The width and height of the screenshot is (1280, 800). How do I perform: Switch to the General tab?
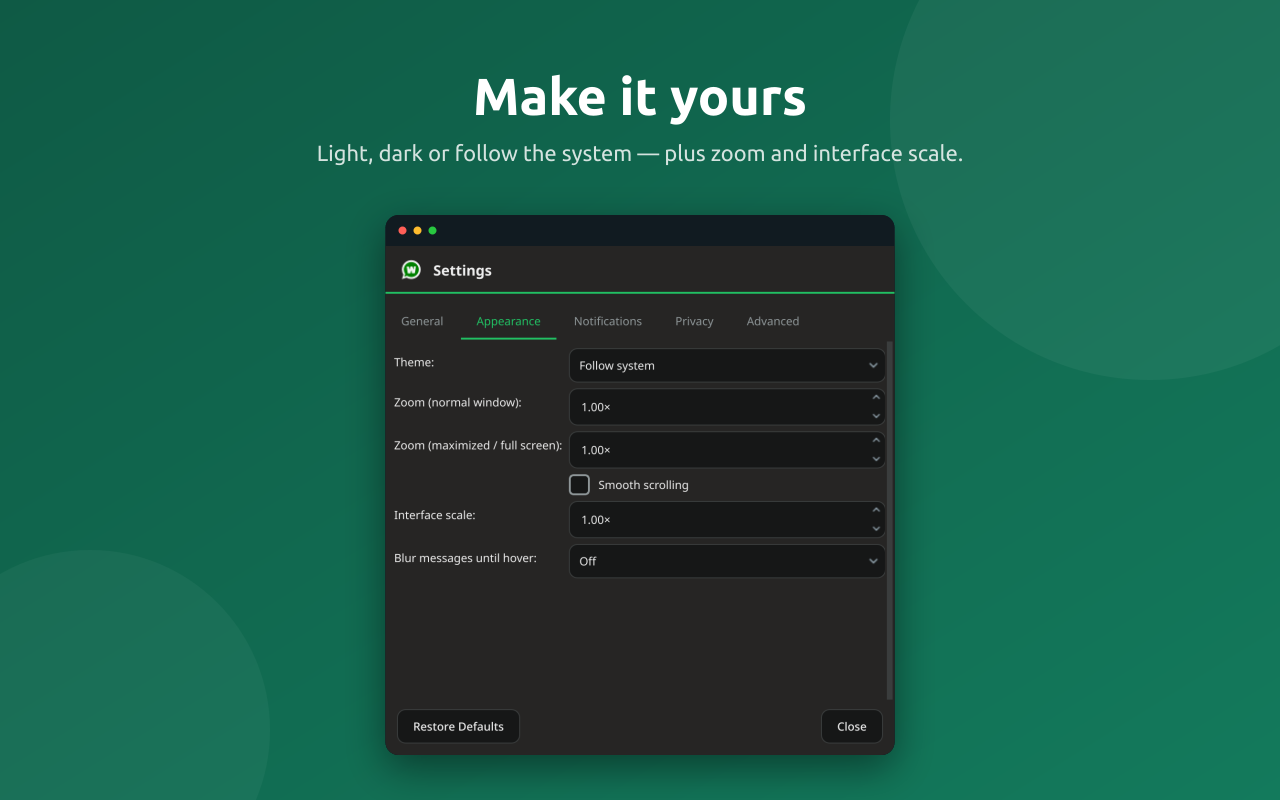tap(422, 321)
